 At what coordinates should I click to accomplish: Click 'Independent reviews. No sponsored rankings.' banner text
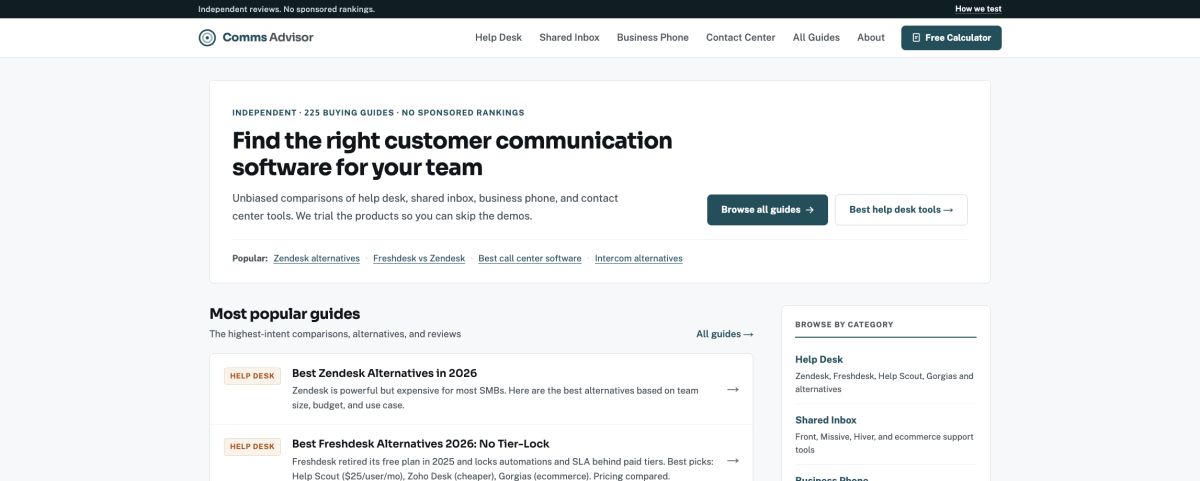coord(286,9)
